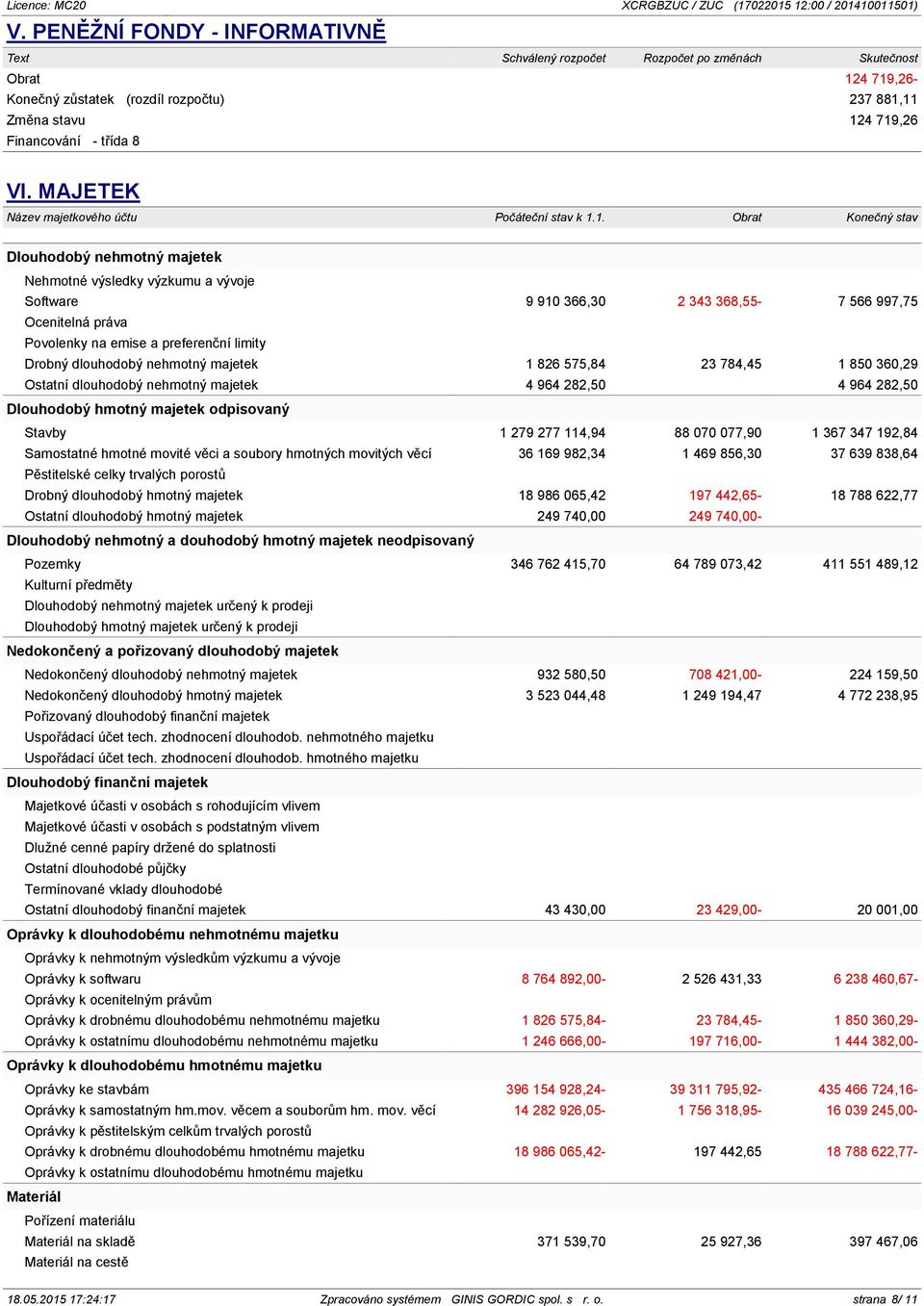Select the value 397 467,06
The height and width of the screenshot is (1306, 924).
click(884, 1242)
